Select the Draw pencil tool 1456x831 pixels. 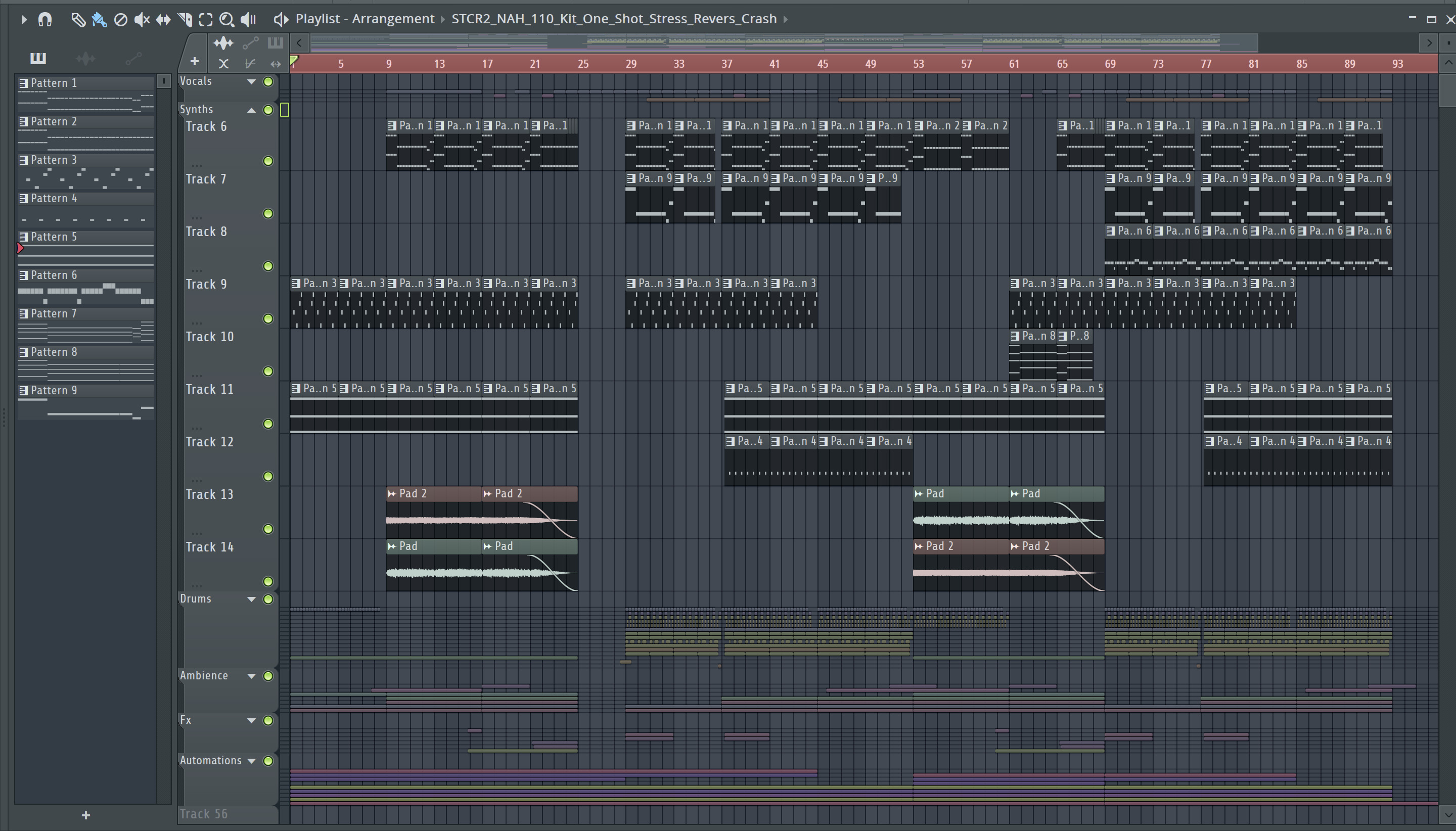click(x=78, y=20)
